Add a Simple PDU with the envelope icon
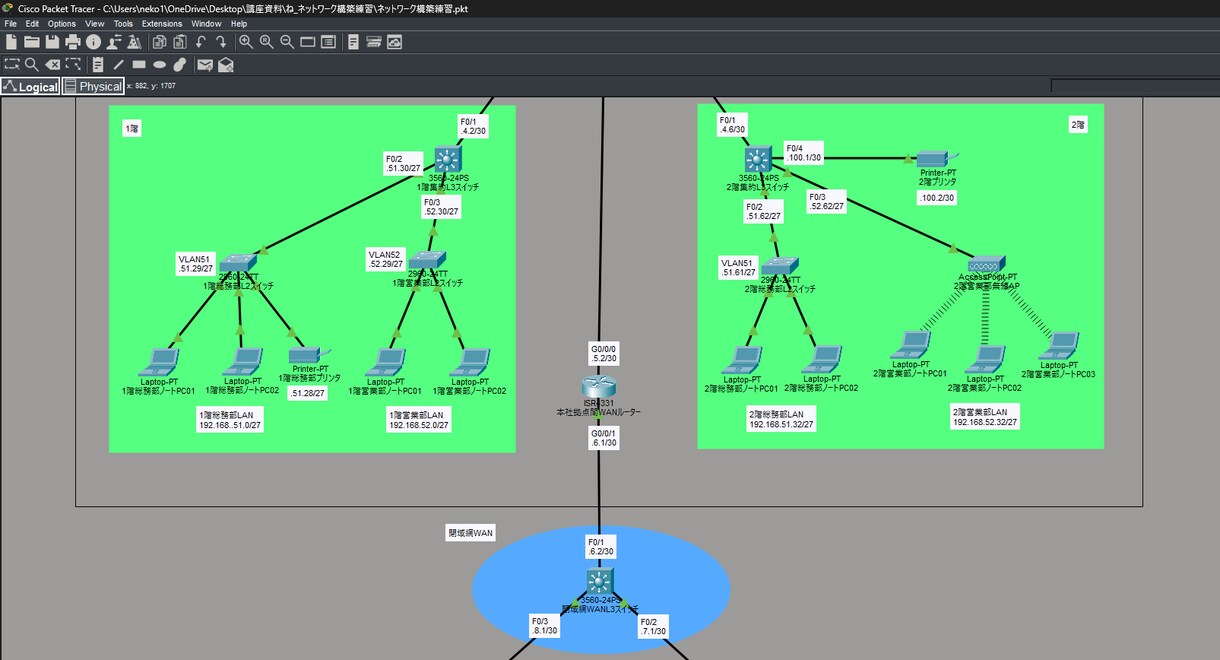 click(205, 65)
